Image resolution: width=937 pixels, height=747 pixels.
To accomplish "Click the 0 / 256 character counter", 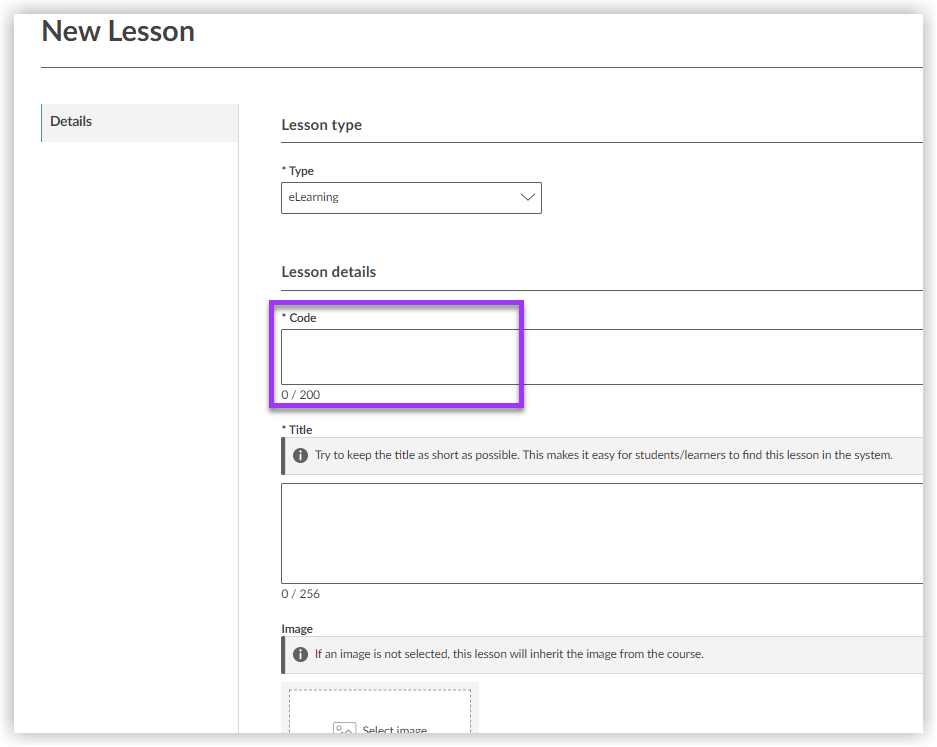I will [300, 593].
